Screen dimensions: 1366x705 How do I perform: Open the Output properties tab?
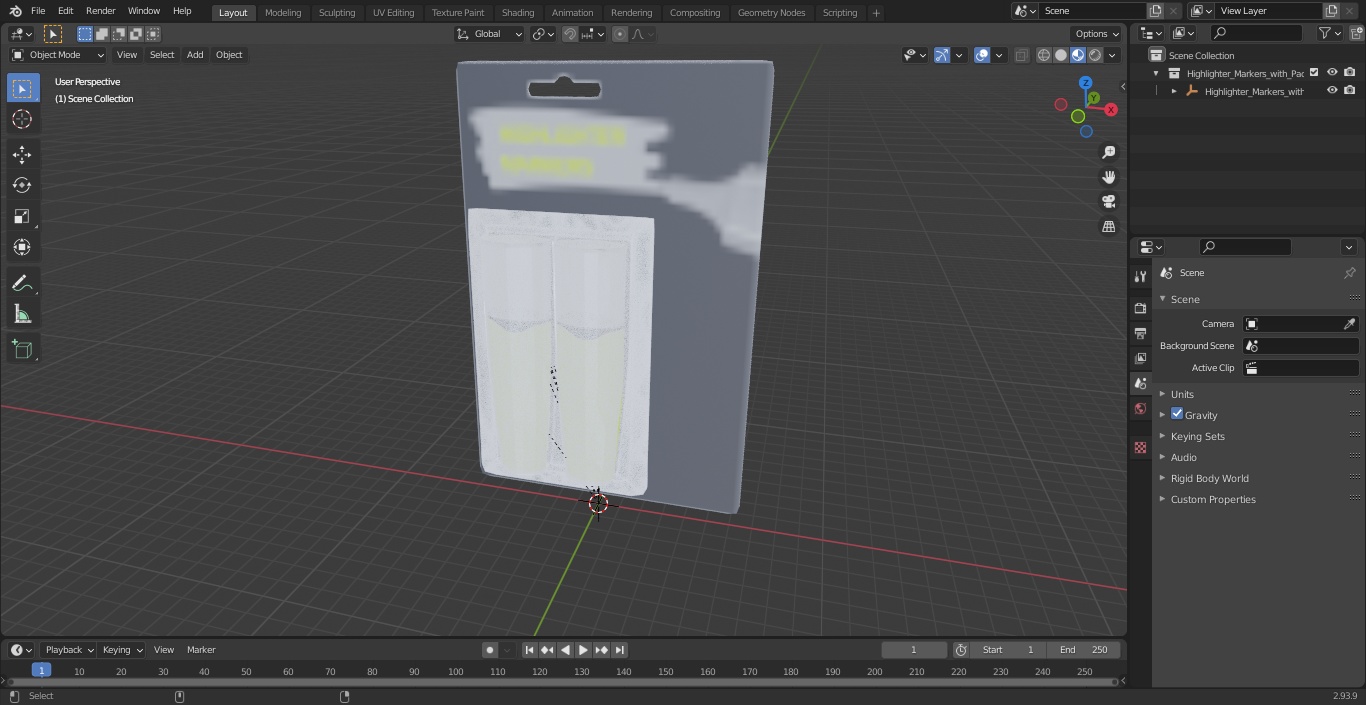(1140, 333)
